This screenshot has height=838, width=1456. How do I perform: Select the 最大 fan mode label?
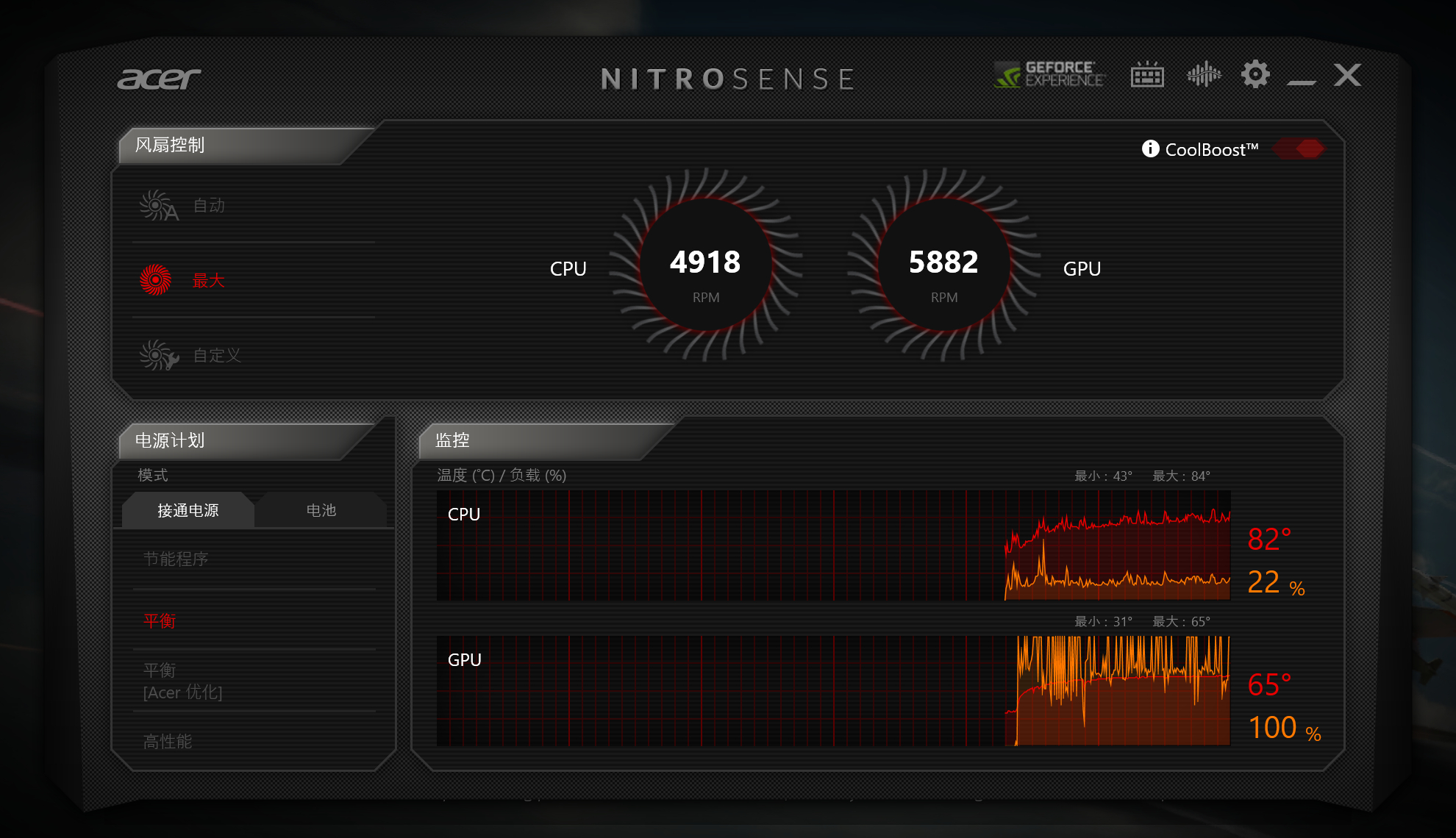point(208,281)
